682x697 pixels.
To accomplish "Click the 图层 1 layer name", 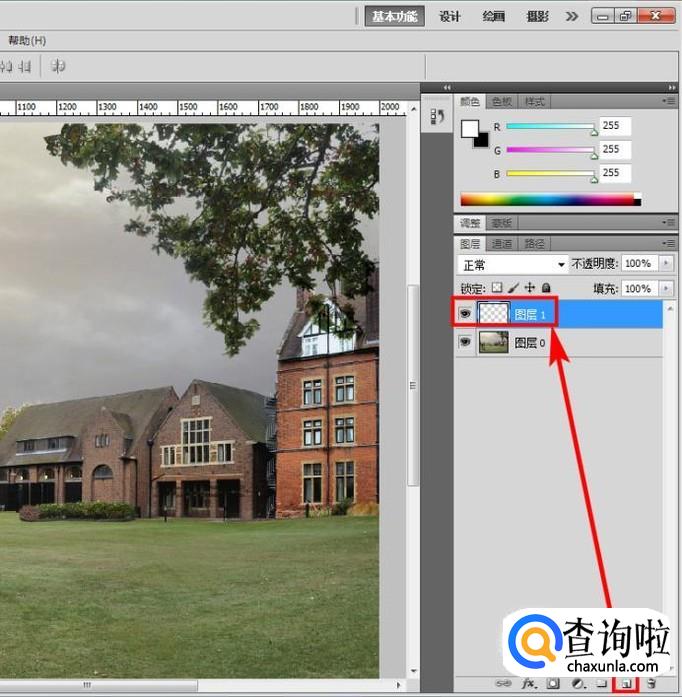I will tap(530, 315).
